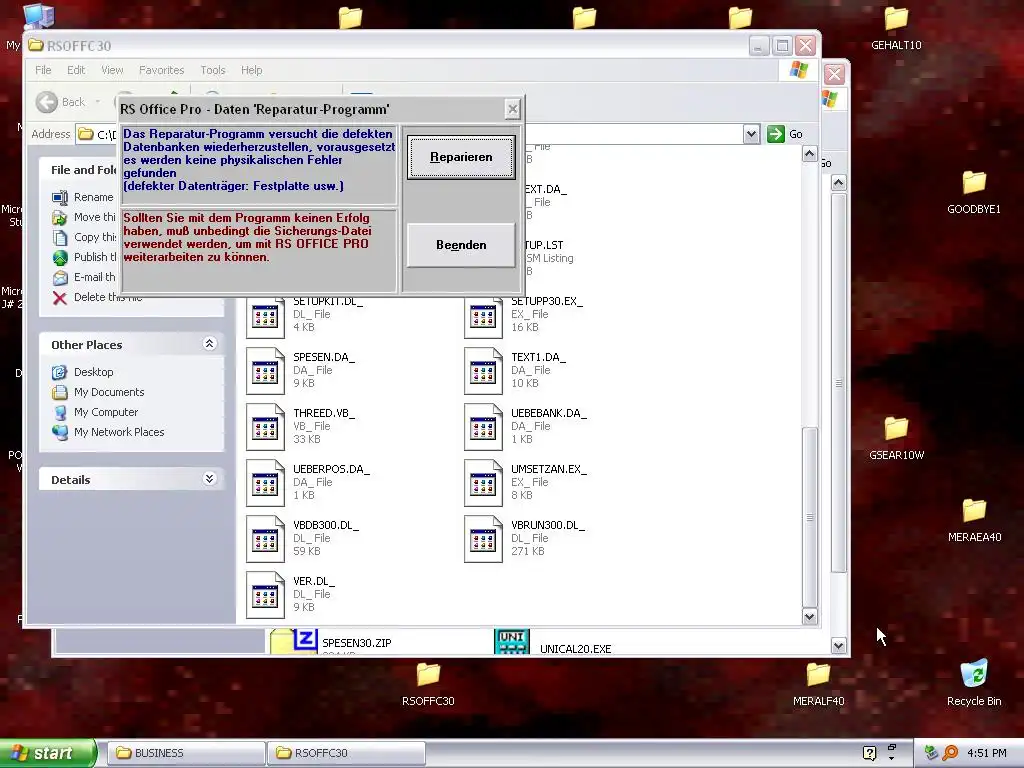Select the GOODBYE1 desktop folder
The image size is (1024, 768).
point(974,193)
